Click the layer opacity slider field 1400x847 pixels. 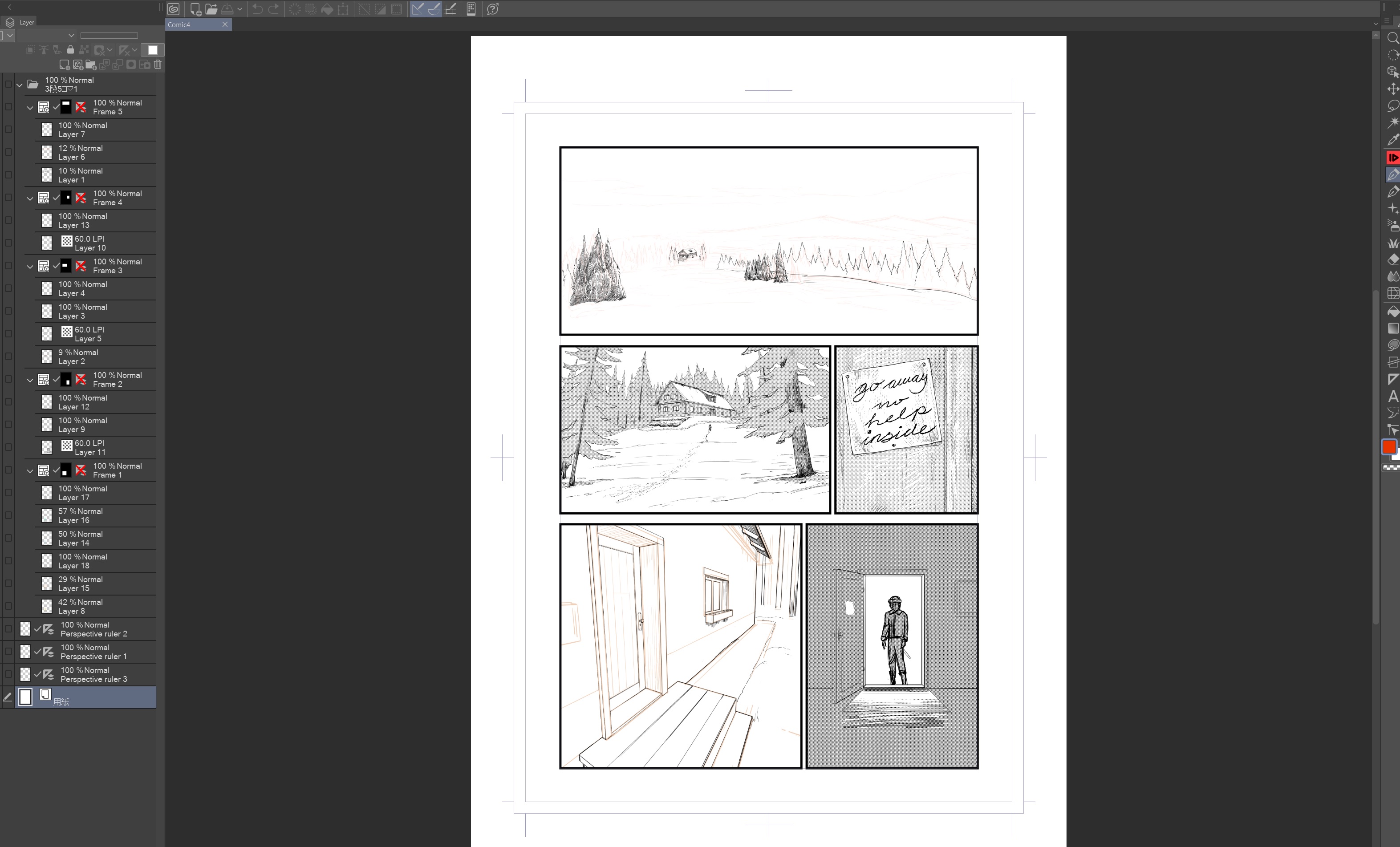pyautogui.click(x=109, y=35)
